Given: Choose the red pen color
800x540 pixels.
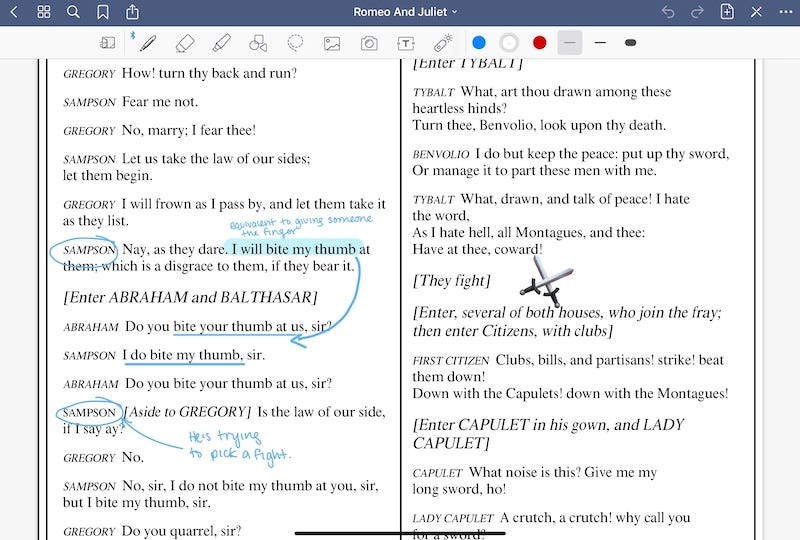Looking at the screenshot, I should [x=539, y=43].
